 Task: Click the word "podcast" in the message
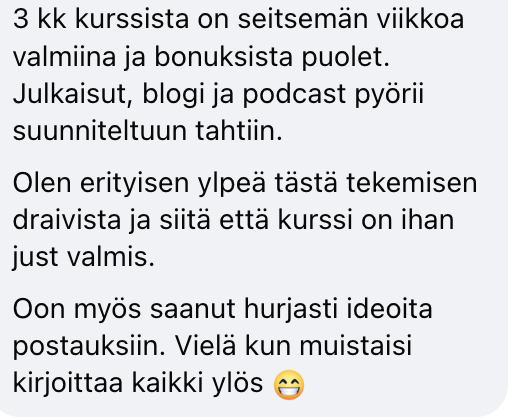pyautogui.click(x=294, y=95)
